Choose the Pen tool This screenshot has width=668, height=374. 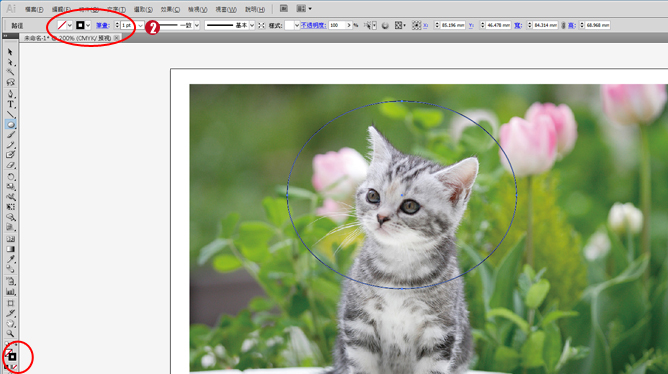click(10, 94)
